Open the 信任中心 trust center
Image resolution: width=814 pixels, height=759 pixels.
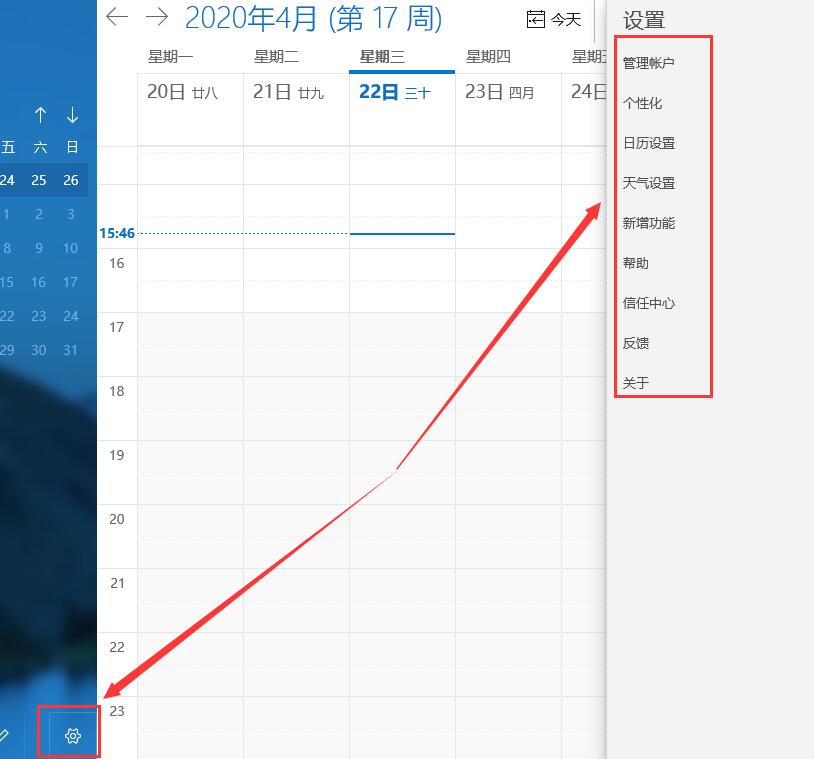650,303
